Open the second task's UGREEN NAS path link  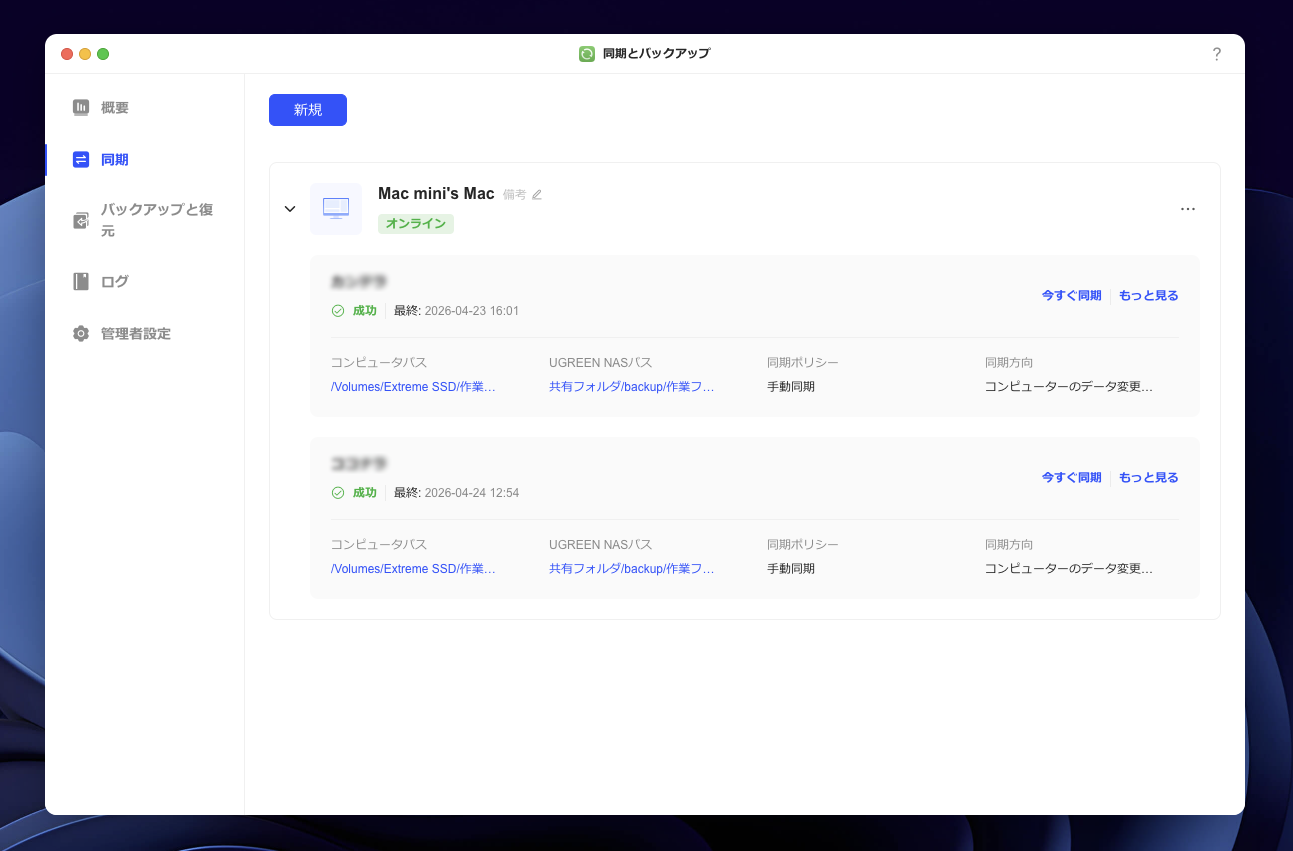[x=631, y=568]
